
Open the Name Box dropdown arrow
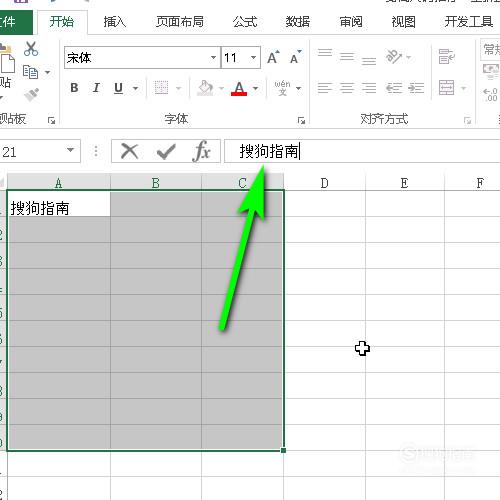click(70, 150)
